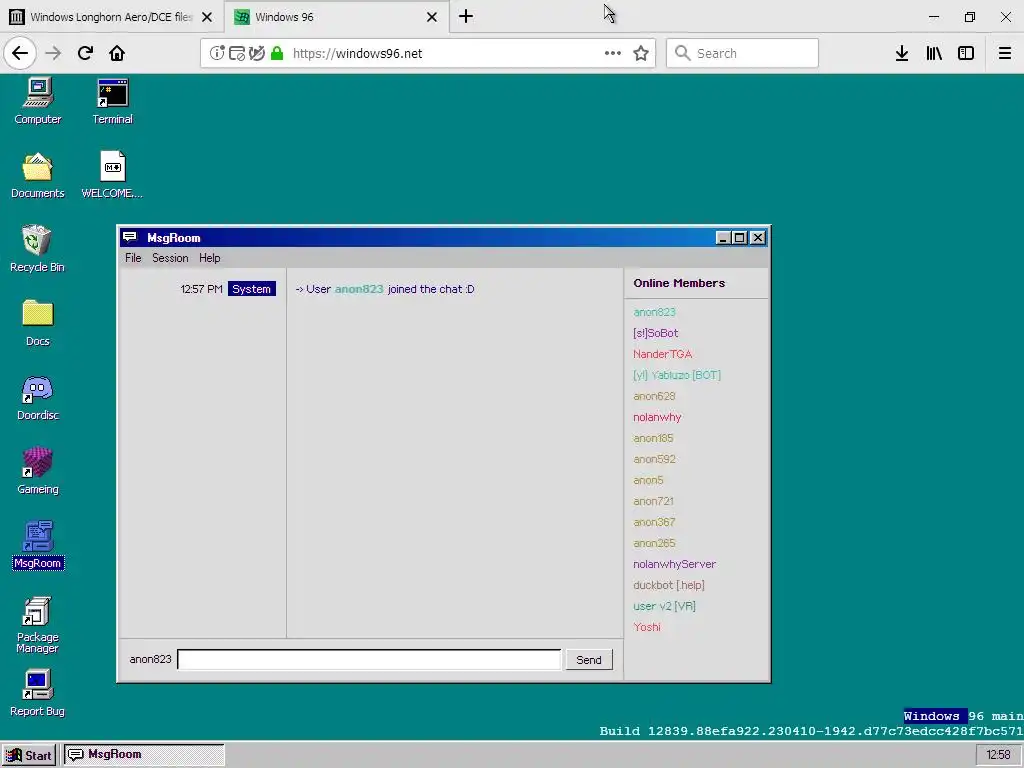
Task: Select NanderTGA in Online Members
Action: pos(662,354)
